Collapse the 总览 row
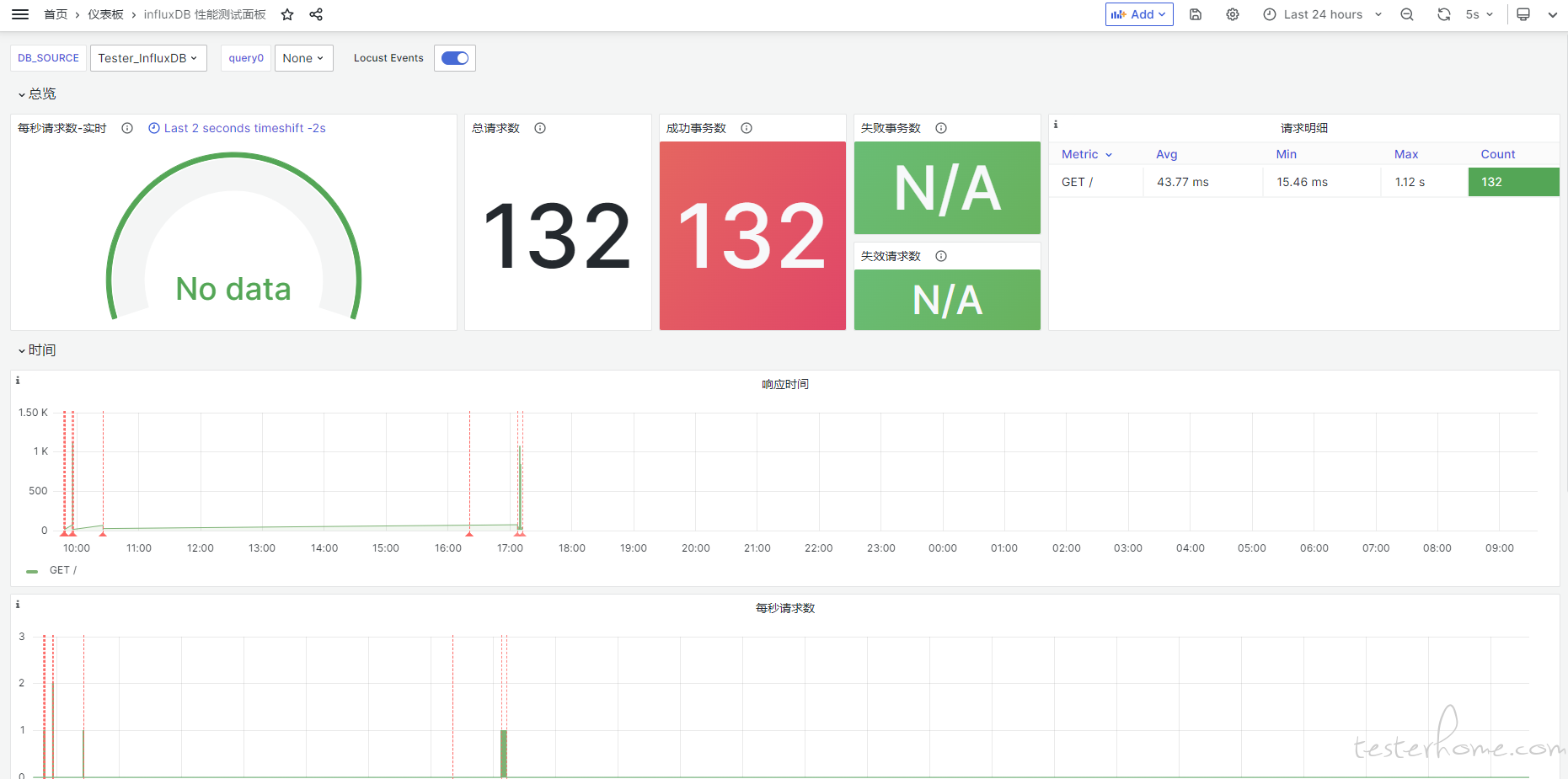Image resolution: width=1568 pixels, height=779 pixels. pos(37,93)
